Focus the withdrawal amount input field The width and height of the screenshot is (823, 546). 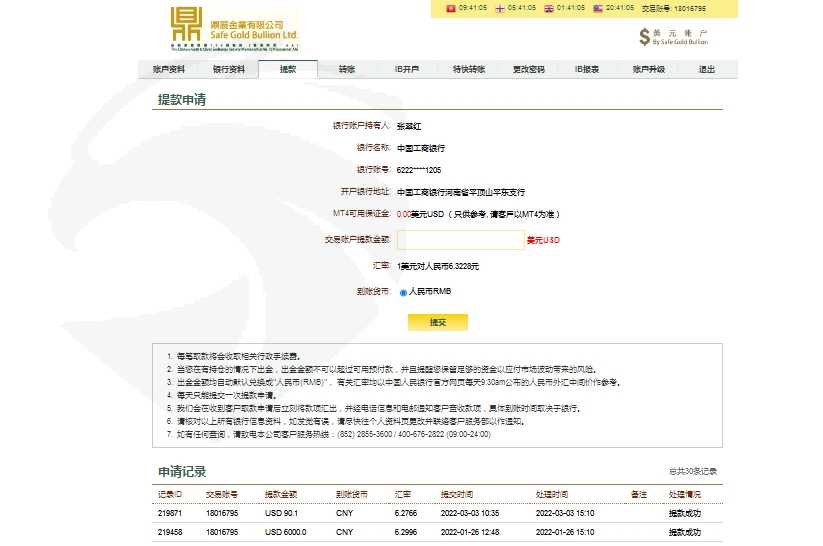pyautogui.click(x=461, y=240)
